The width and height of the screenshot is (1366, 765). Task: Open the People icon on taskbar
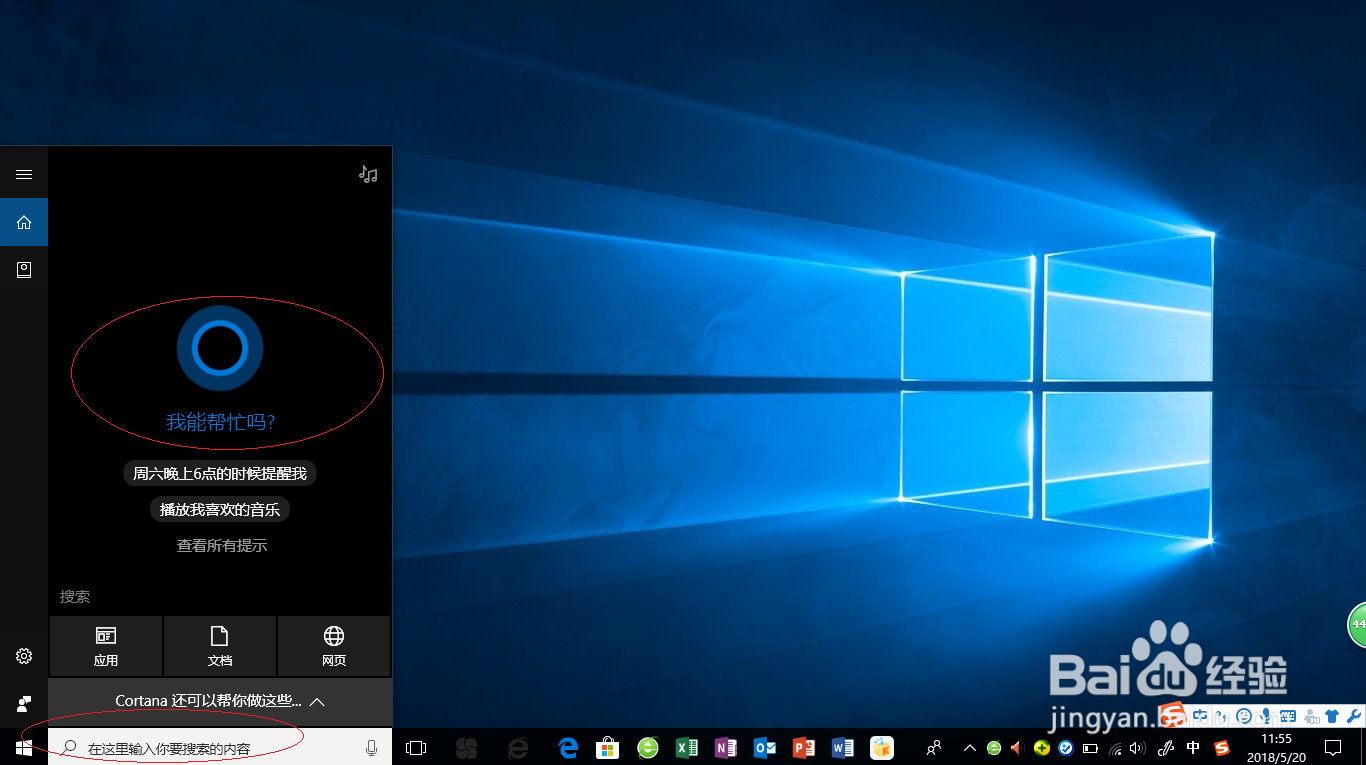click(935, 748)
